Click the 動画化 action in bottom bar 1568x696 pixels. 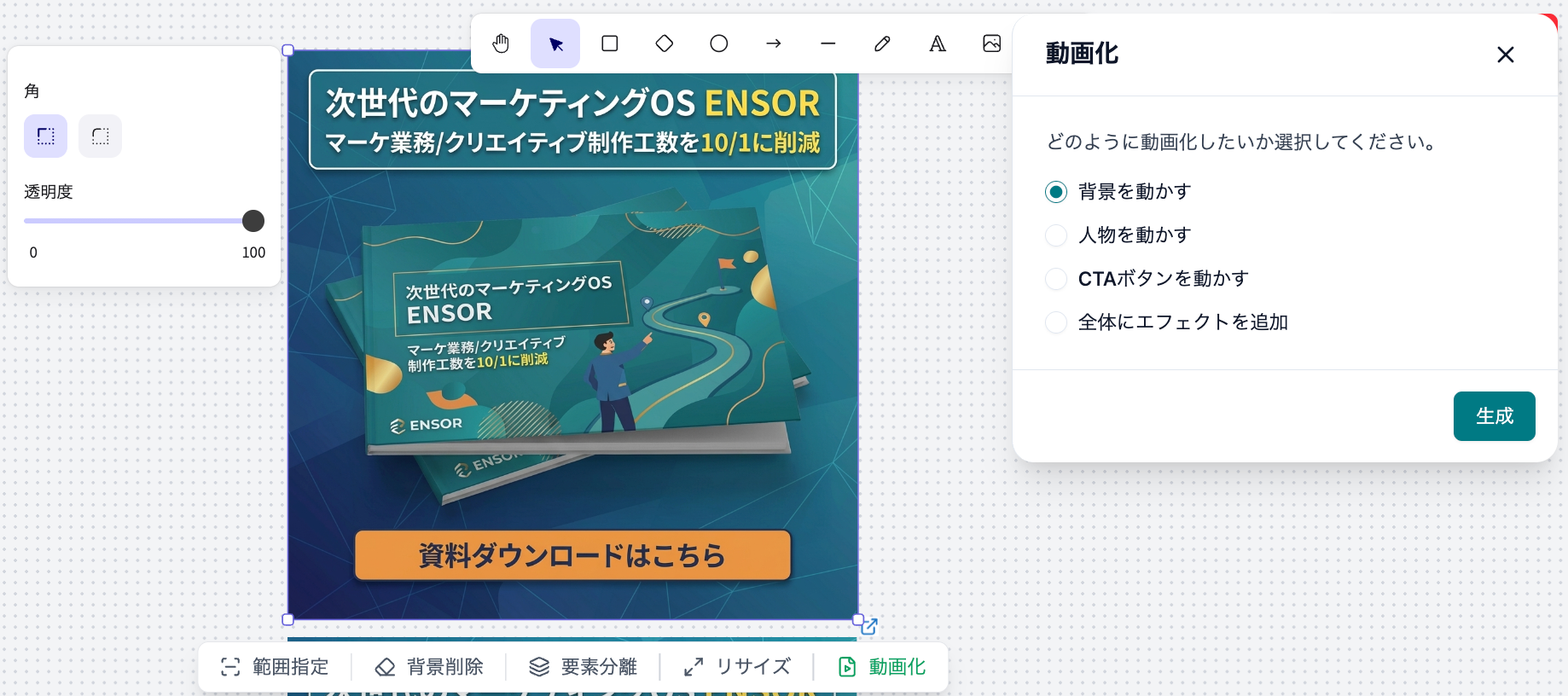point(882,667)
